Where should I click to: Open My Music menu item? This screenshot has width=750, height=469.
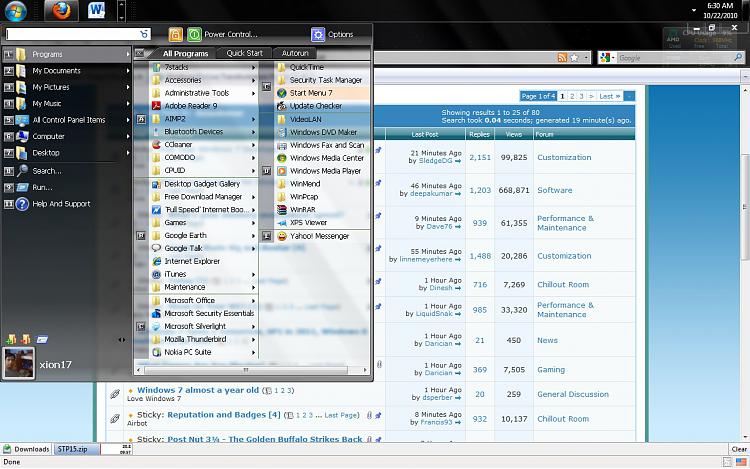46,104
